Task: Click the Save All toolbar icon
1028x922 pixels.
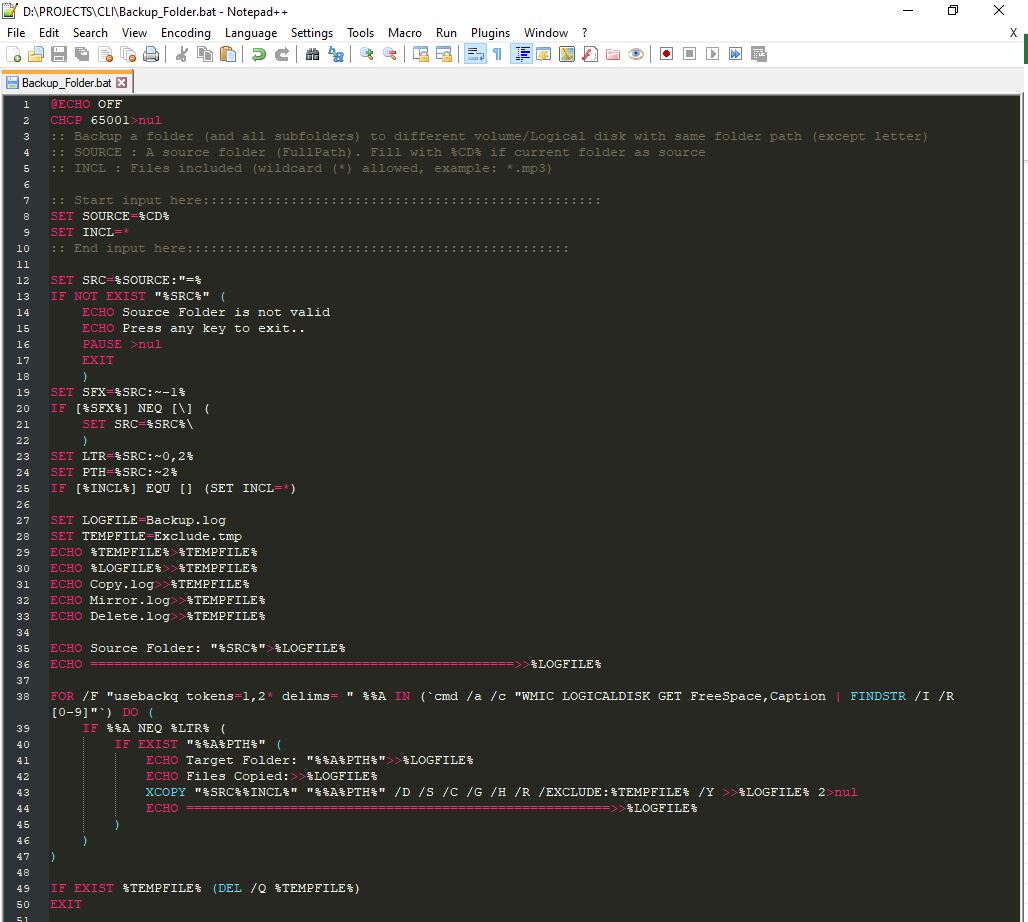Action: 82,54
